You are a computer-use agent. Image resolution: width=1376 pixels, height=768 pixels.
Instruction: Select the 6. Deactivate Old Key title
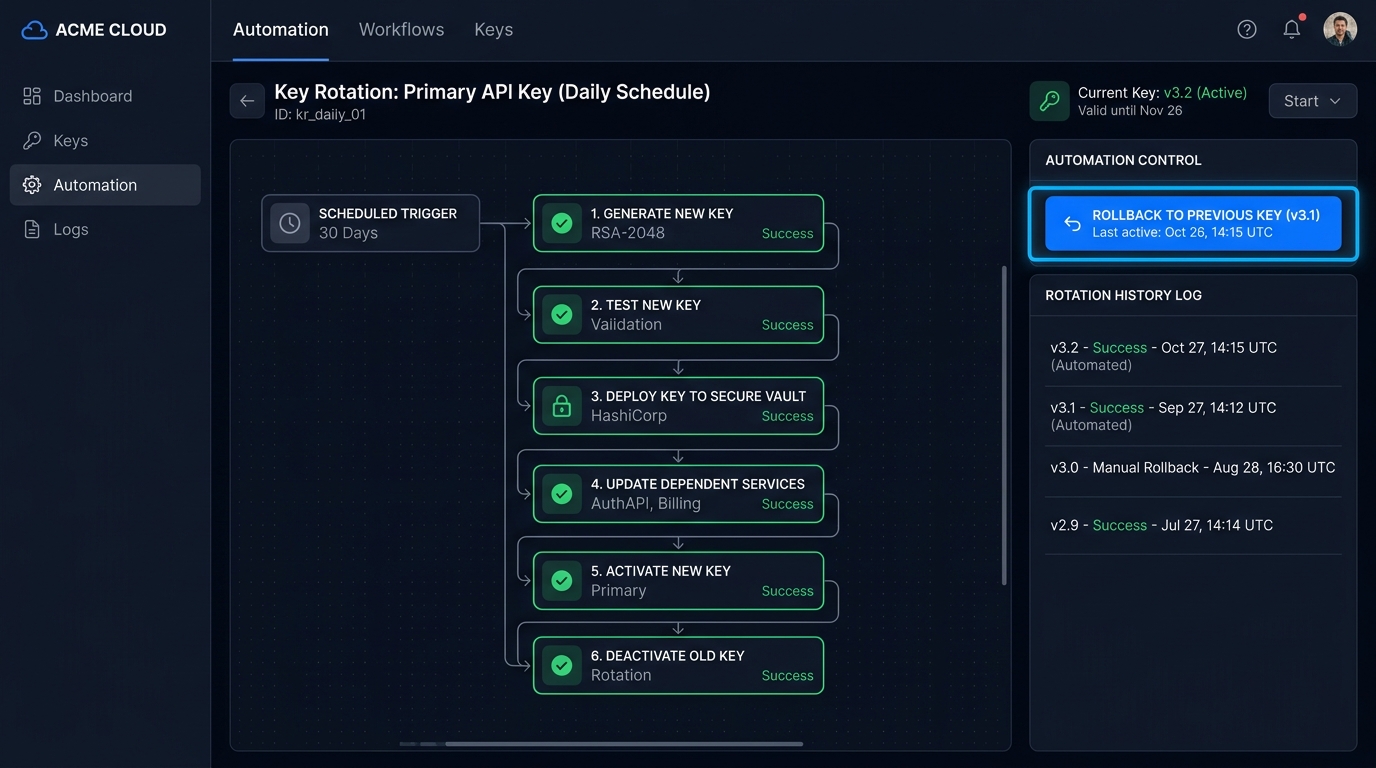668,656
